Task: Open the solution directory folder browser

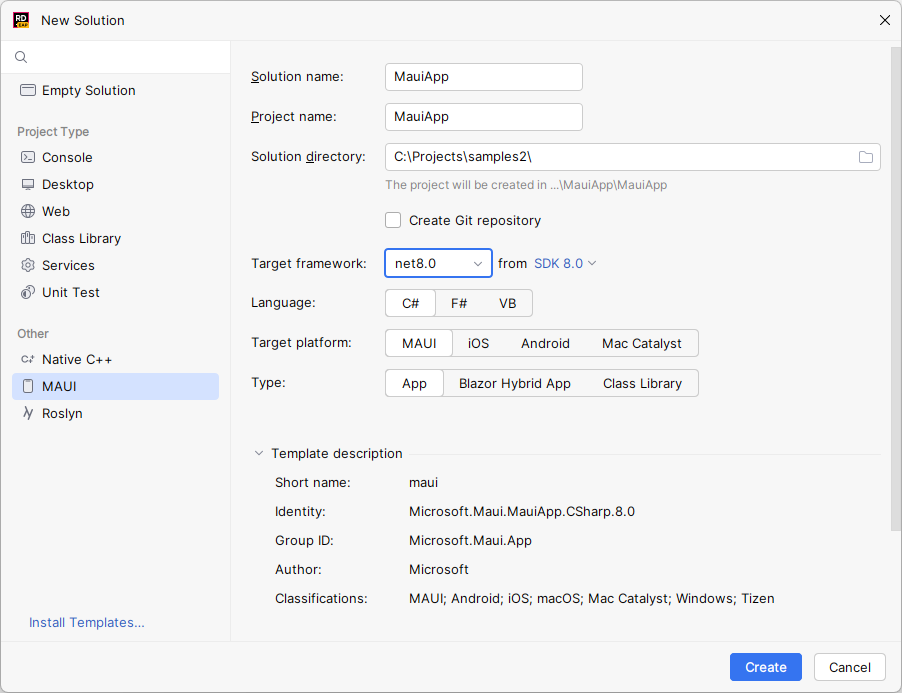Action: pos(865,157)
